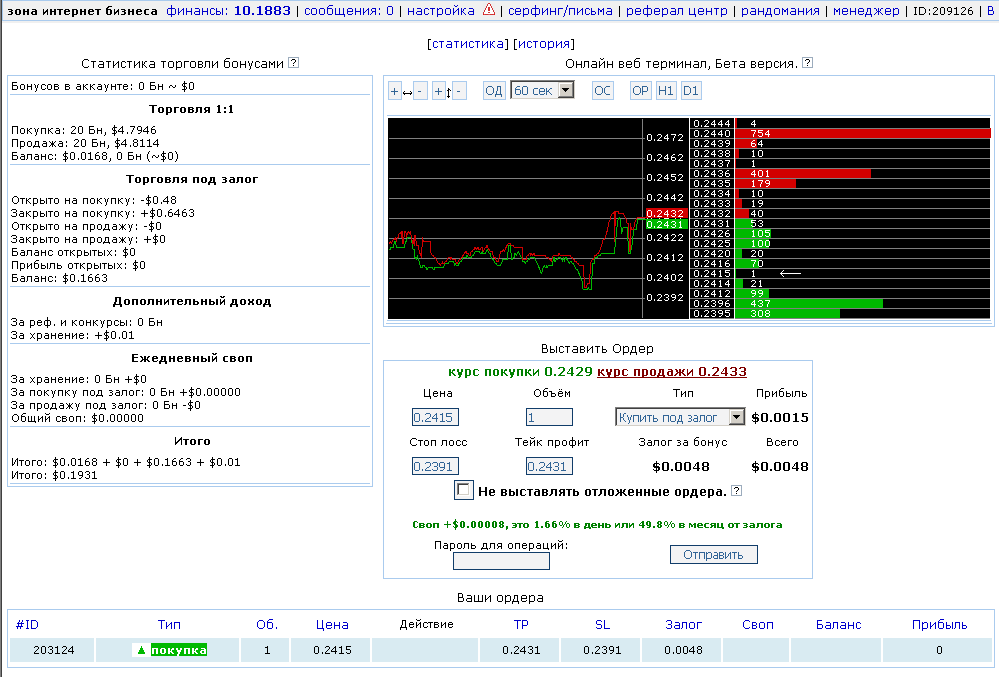Select order book row 0.2395 with volume 308
Image resolution: width=999 pixels, height=677 pixels.
840,313
